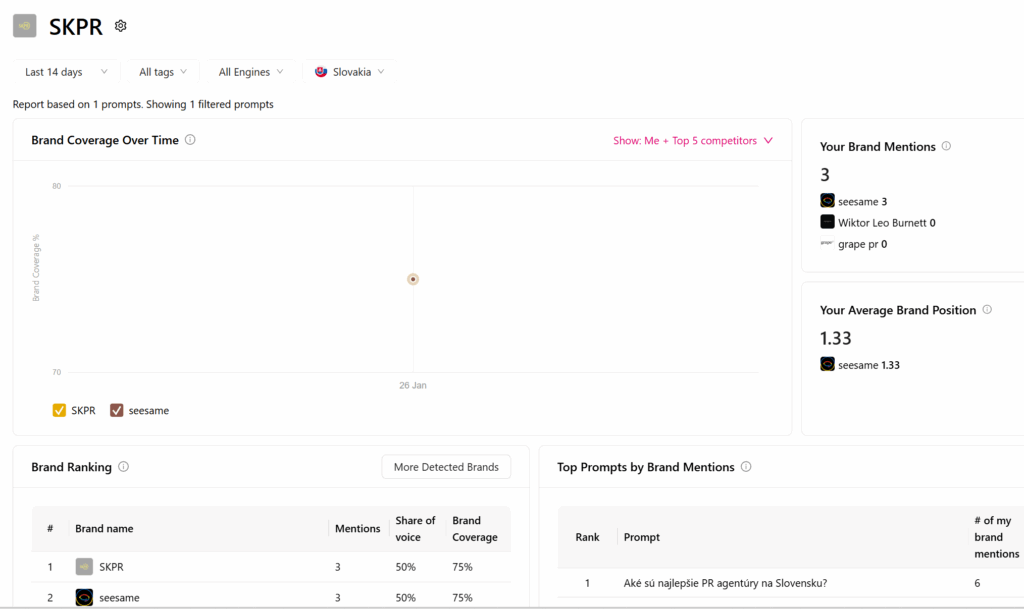Click the 26 Jan axis label
The height and width of the screenshot is (609, 1024).
(413, 385)
